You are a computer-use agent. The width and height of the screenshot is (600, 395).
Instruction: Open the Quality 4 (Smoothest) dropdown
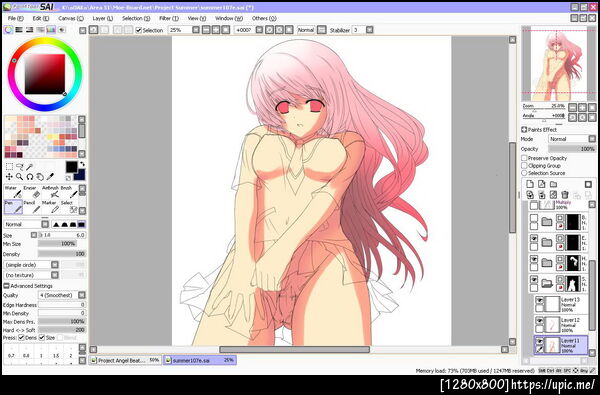click(x=82, y=295)
